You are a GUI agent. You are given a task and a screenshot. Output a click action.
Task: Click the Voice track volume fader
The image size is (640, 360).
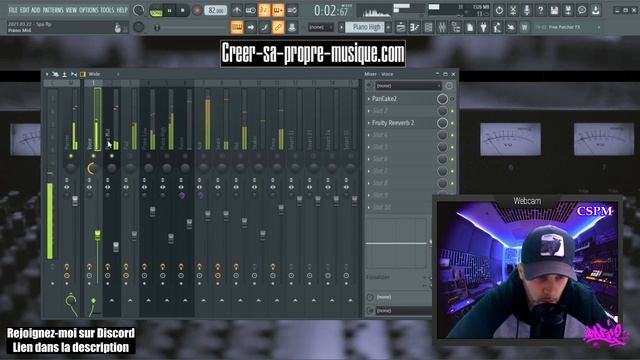point(98,234)
